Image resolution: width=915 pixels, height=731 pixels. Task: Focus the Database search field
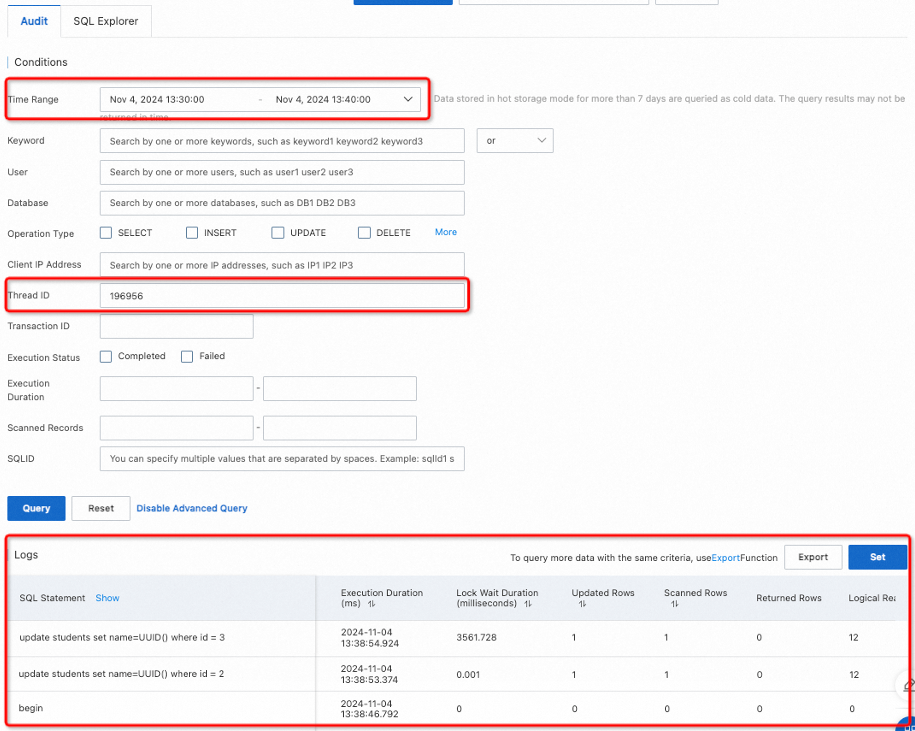tap(282, 203)
